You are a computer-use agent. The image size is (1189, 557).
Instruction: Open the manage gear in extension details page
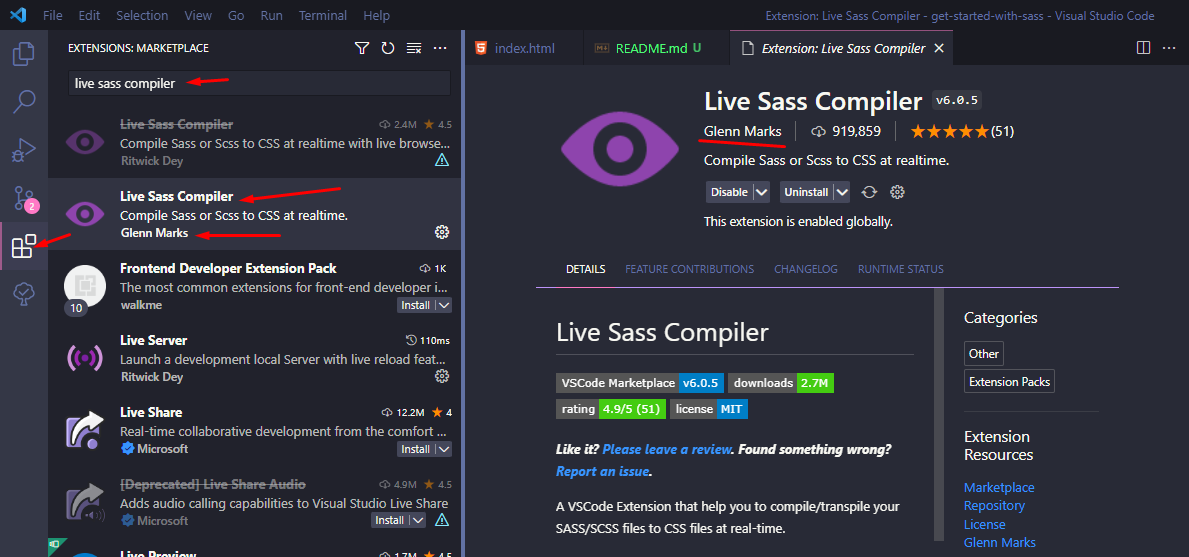[x=897, y=192]
